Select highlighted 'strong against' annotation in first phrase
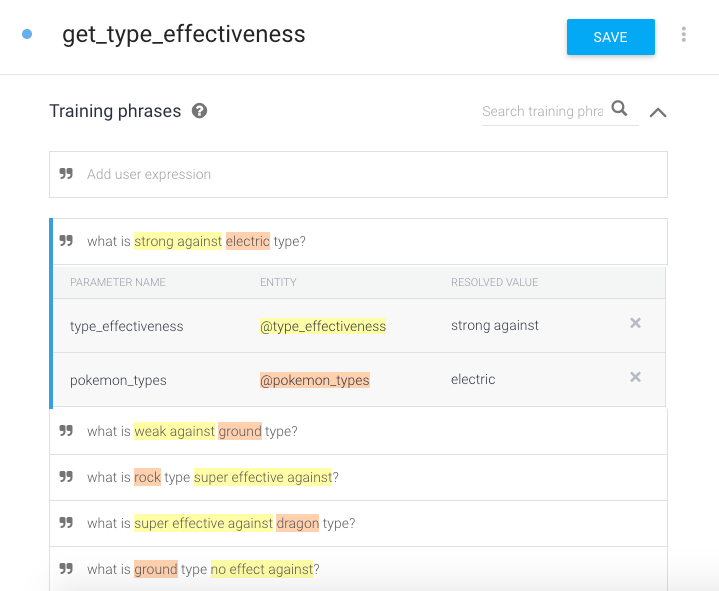Image resolution: width=719 pixels, height=591 pixels. 178,241
